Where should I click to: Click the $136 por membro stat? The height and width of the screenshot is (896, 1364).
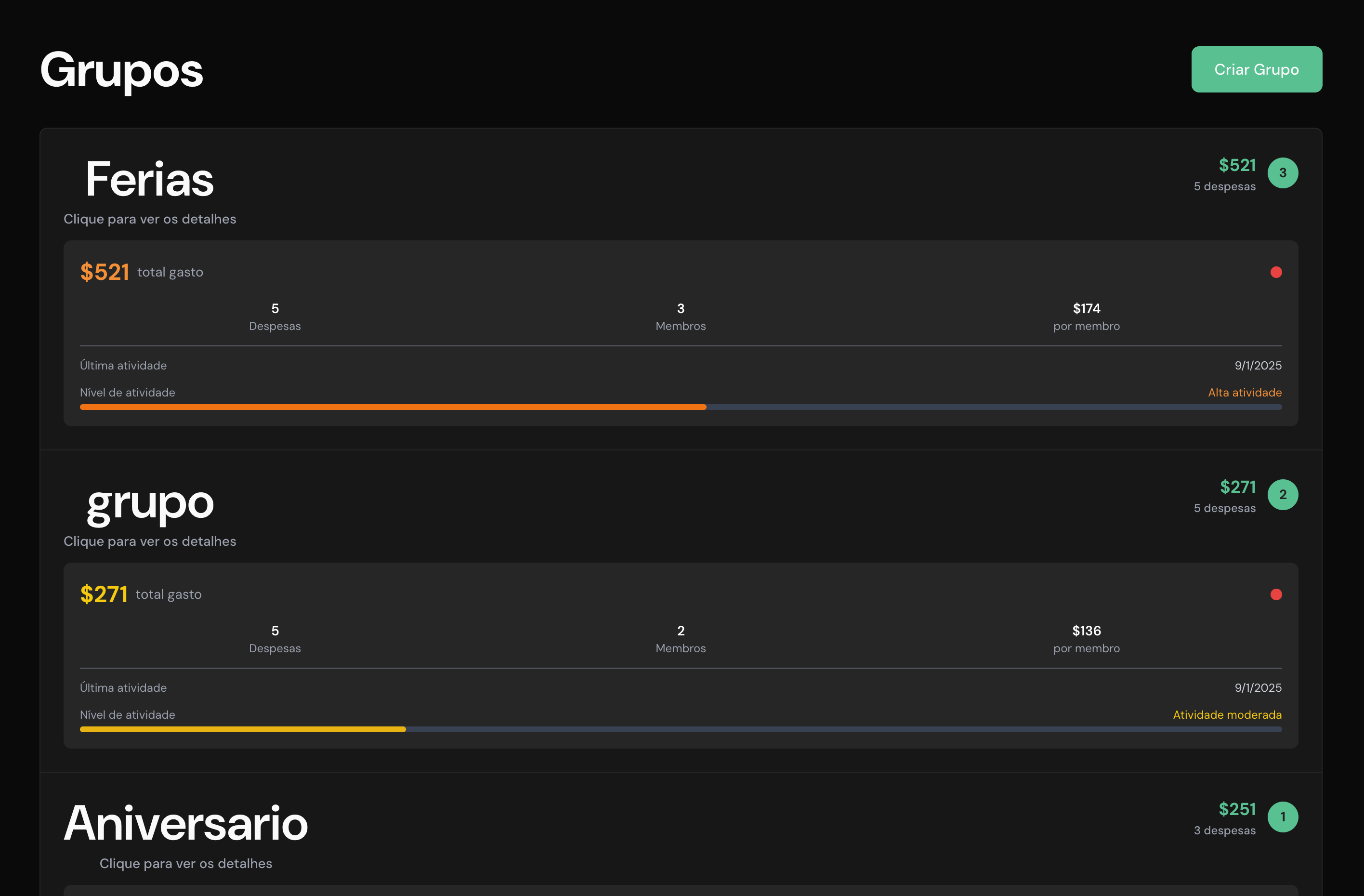1086,638
